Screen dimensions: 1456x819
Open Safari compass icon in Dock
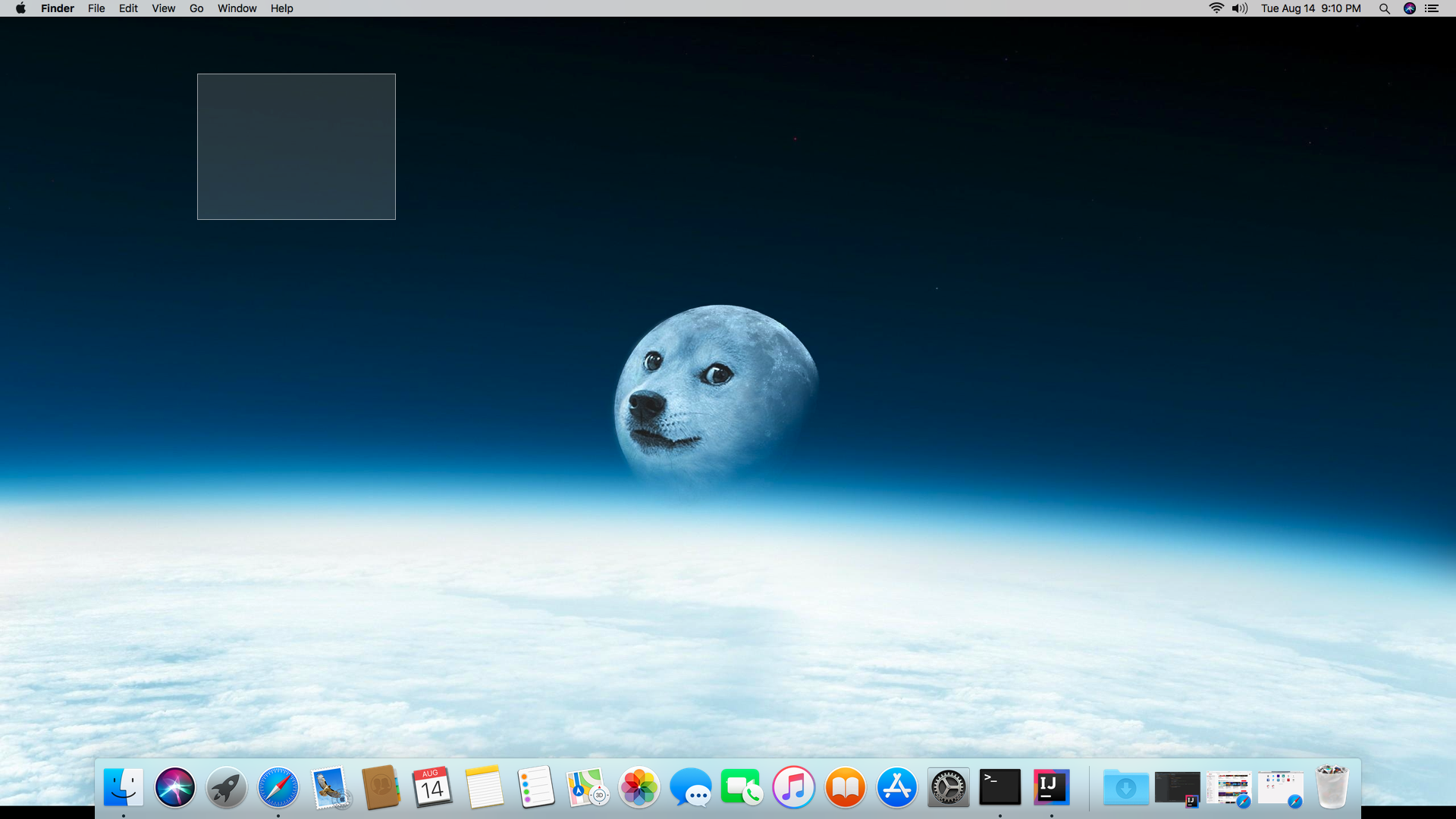coord(278,787)
